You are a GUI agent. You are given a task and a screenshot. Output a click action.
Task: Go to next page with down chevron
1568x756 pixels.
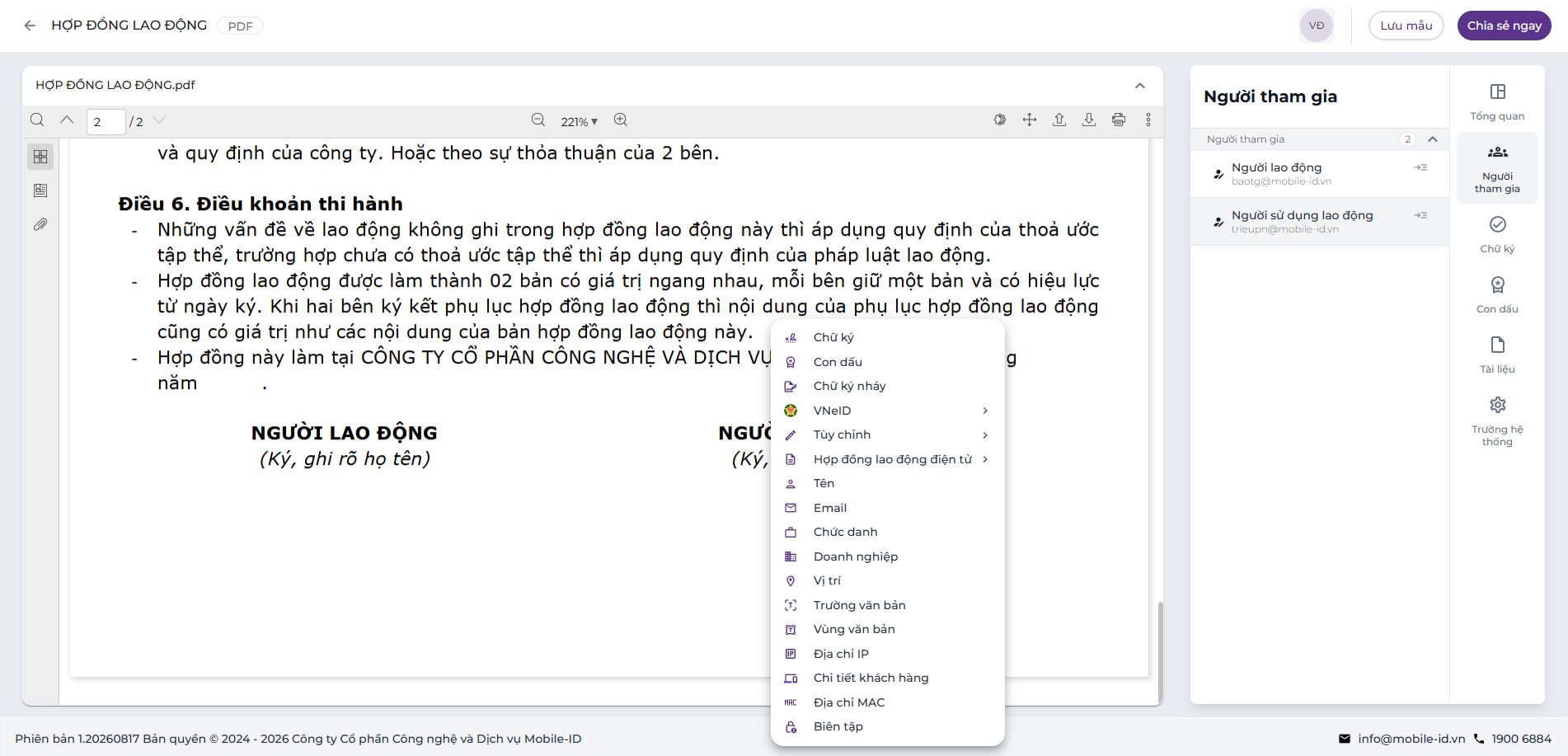pyautogui.click(x=160, y=120)
